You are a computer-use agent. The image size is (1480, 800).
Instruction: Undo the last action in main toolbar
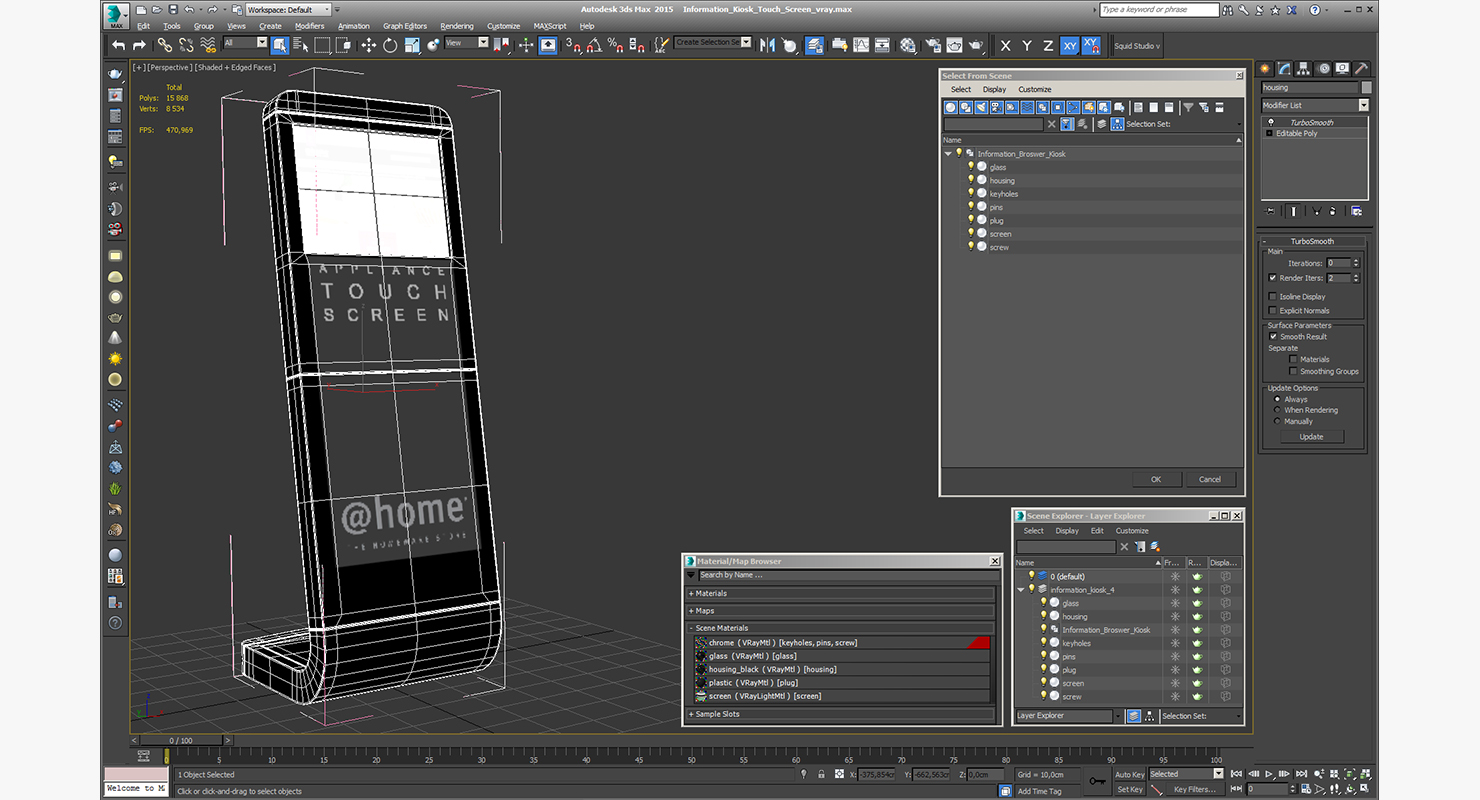click(119, 45)
